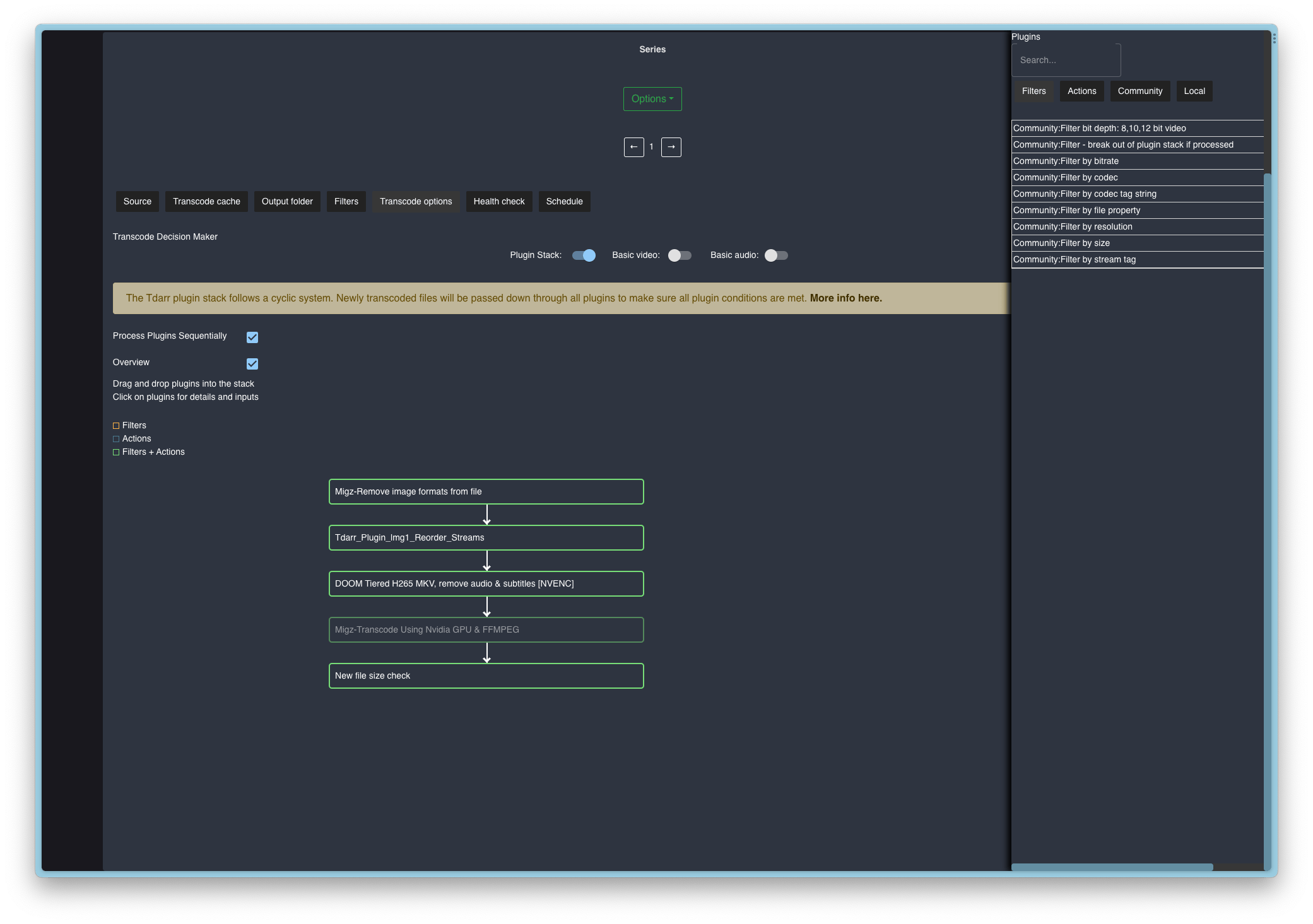Filter plugin list by Local
Viewport: 1313px width, 924px height.
coord(1194,91)
